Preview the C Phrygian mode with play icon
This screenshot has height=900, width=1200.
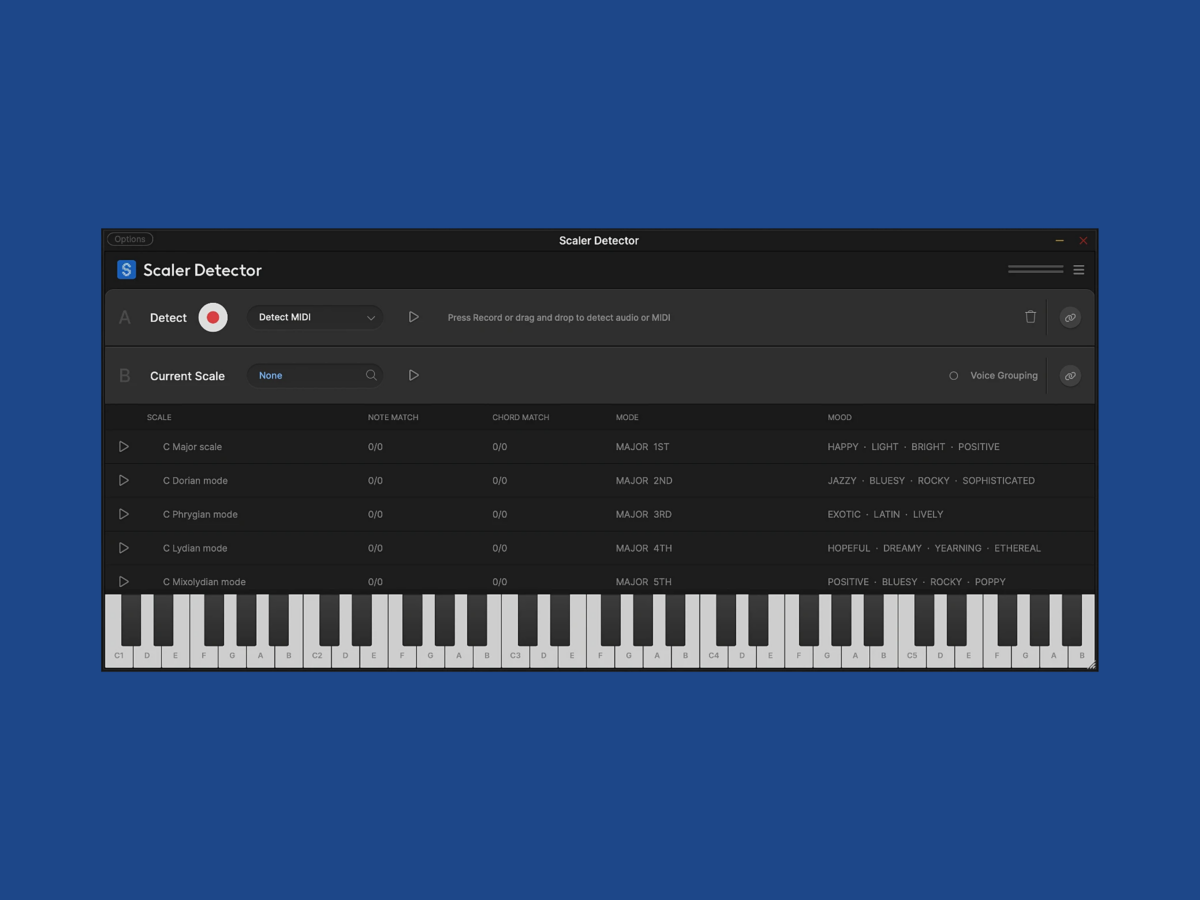tap(124, 514)
